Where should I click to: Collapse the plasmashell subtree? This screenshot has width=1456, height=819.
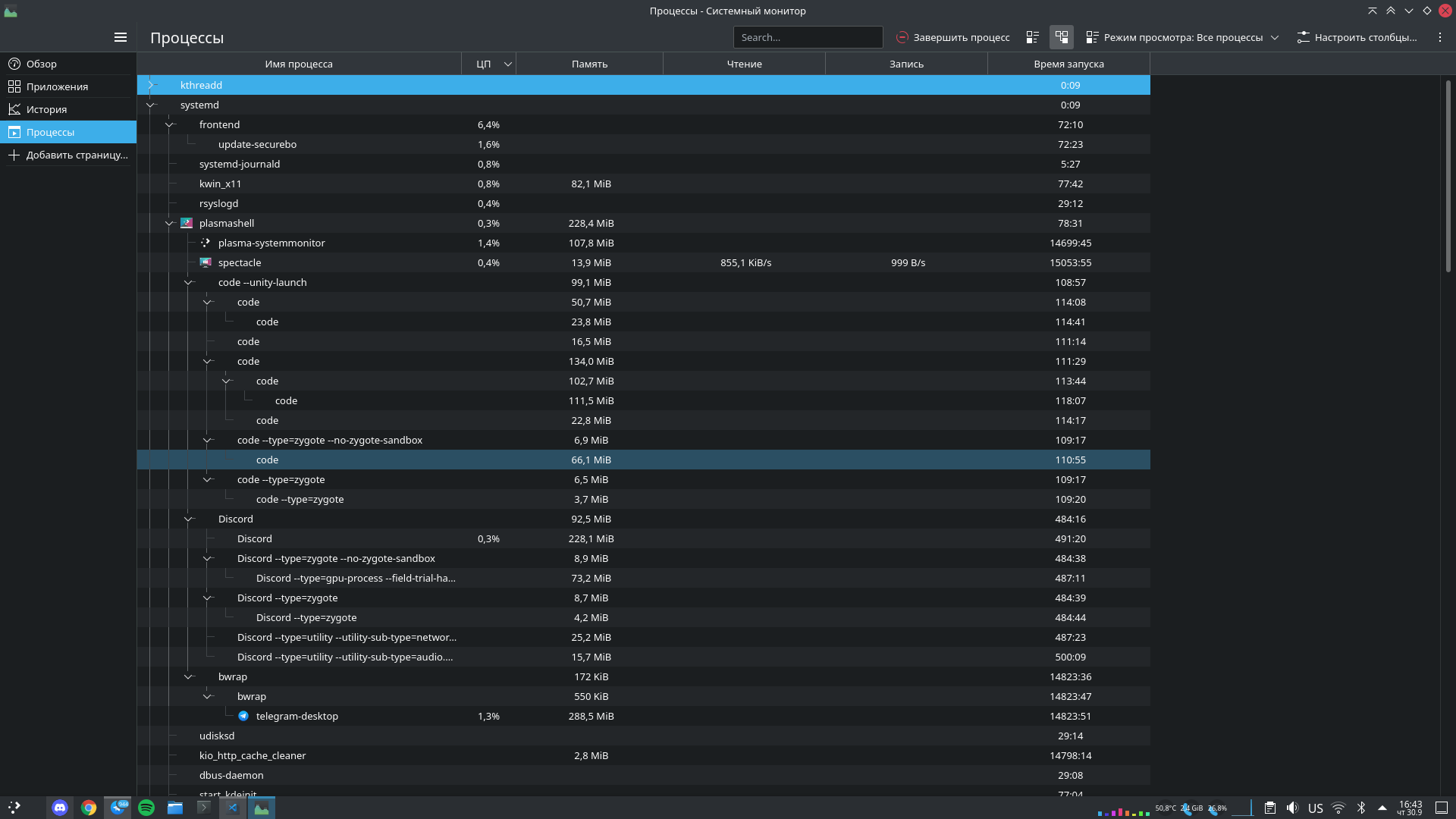169,223
